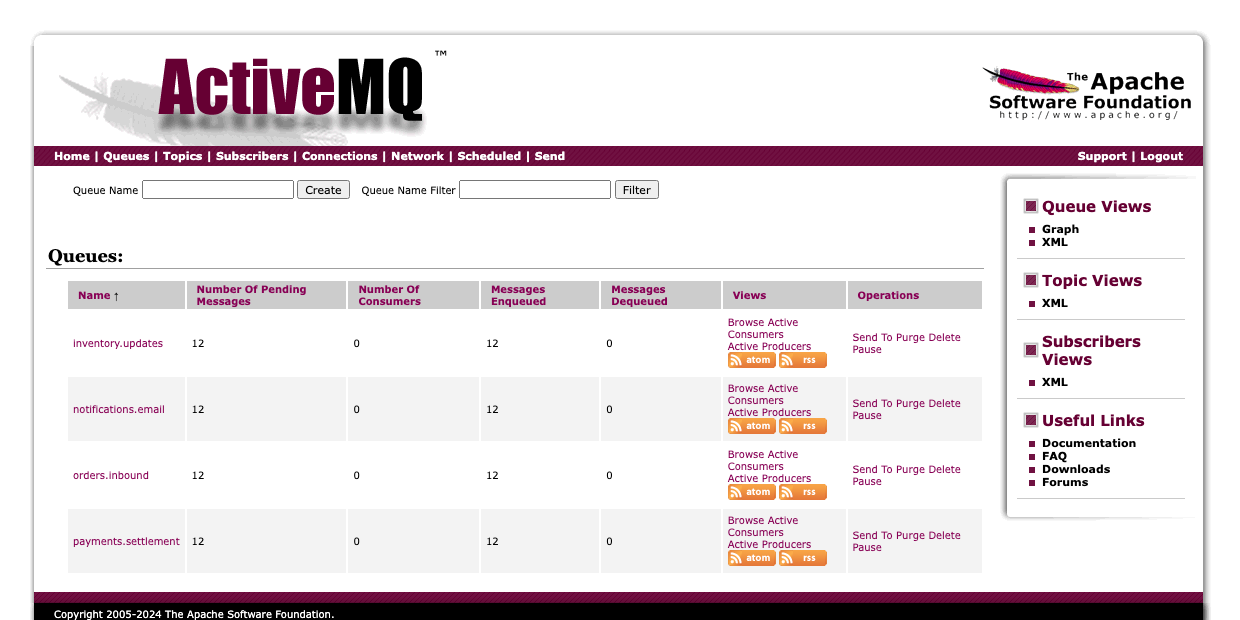The height and width of the screenshot is (620, 1240).
Task: Click Send To for orders.inbound
Action: [872, 470]
